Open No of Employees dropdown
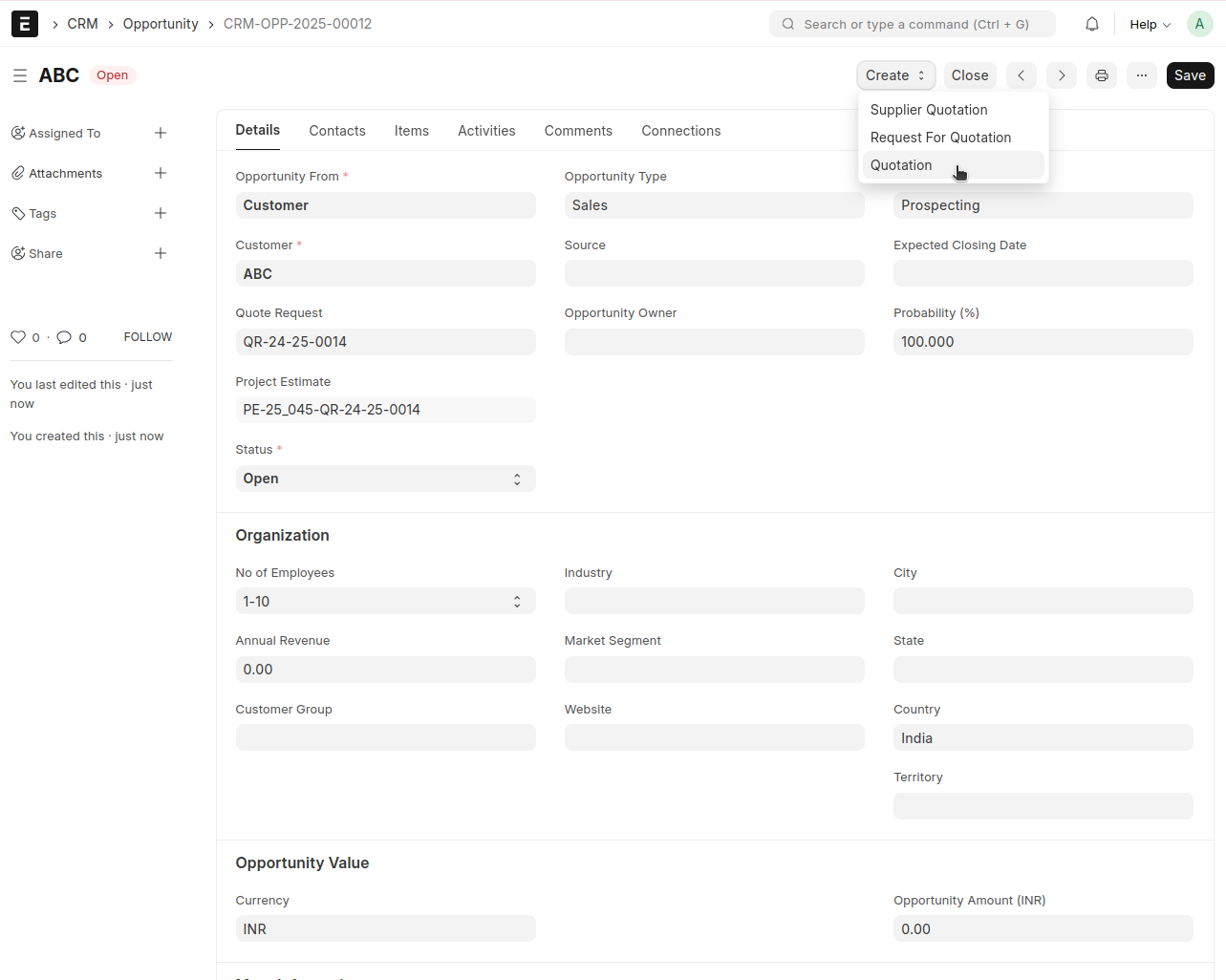Viewport: 1226px width, 980px height. (385, 602)
